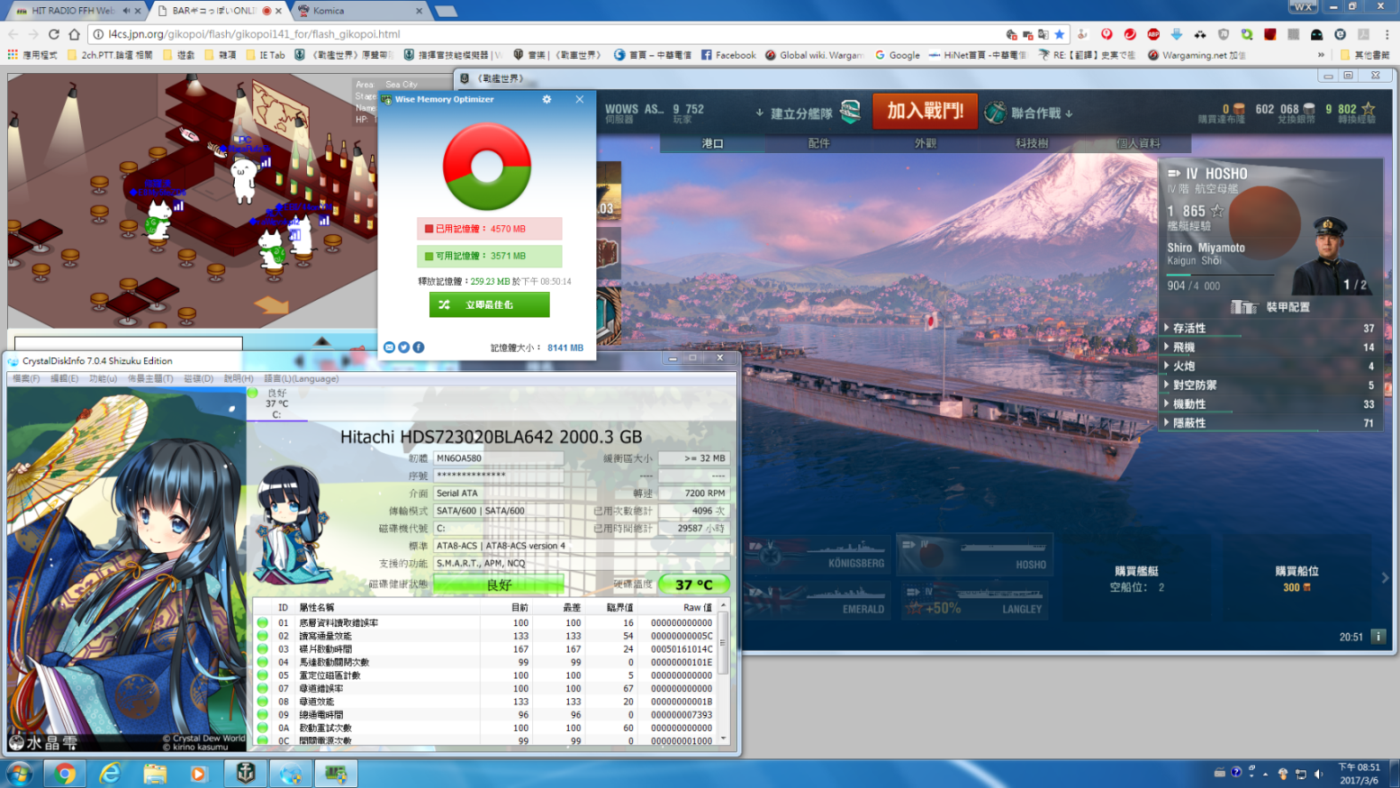Expand the 存活性 ship stat section
This screenshot has height=788, width=1400.
coord(1188,328)
